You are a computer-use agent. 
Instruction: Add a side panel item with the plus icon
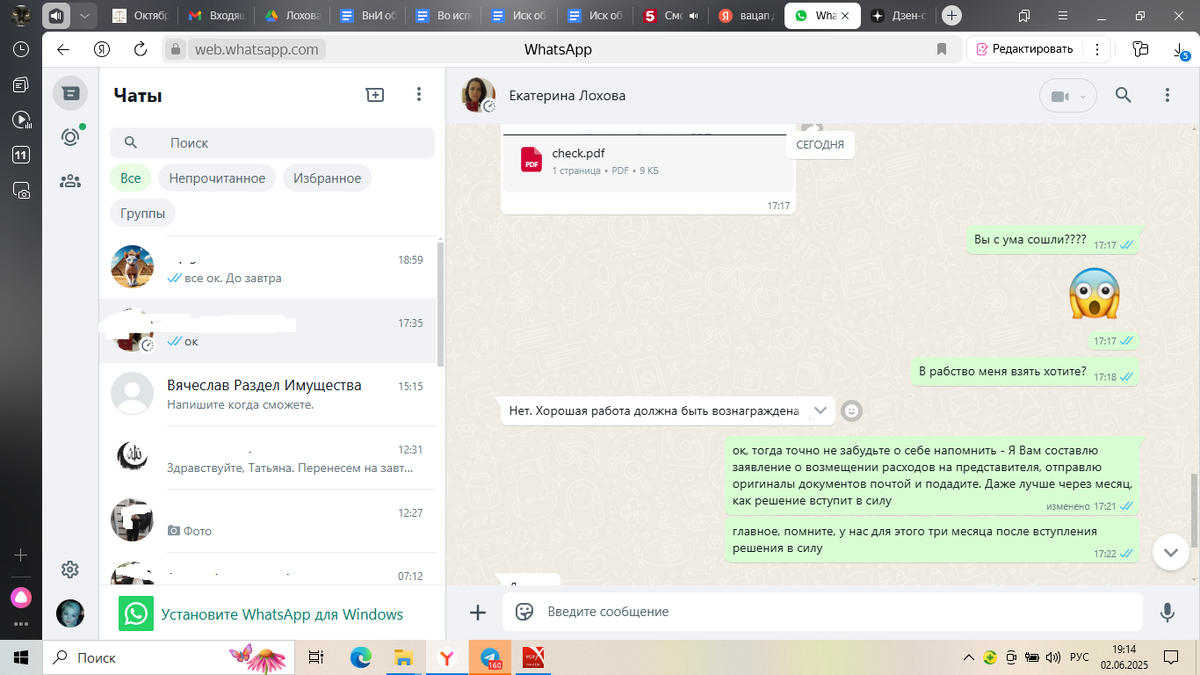pos(20,554)
